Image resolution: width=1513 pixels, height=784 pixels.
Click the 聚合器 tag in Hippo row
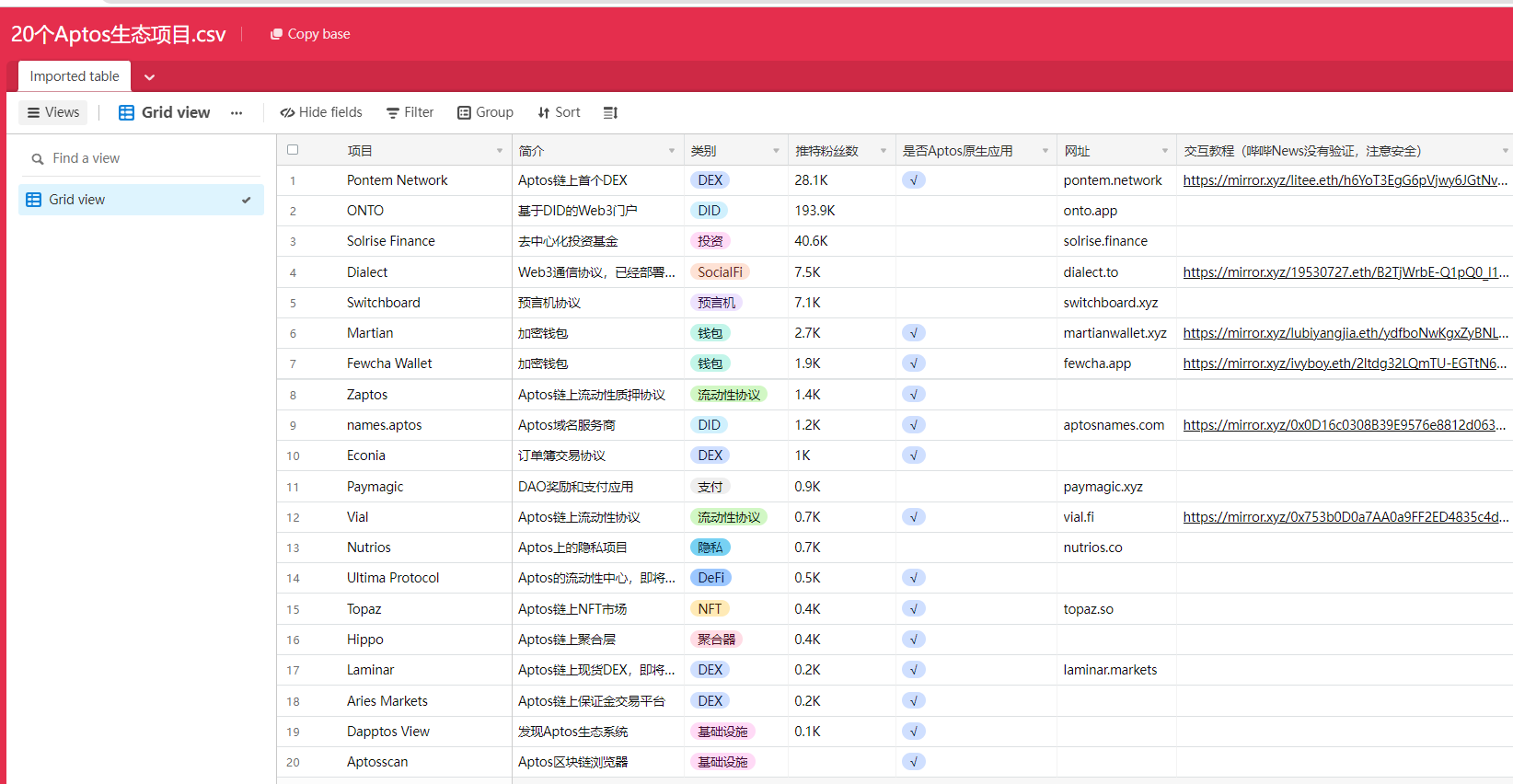(716, 640)
